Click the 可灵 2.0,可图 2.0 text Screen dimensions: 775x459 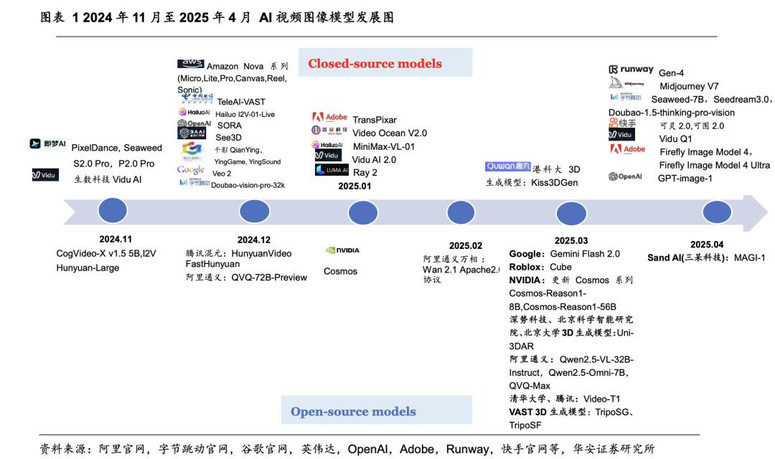tap(691, 125)
